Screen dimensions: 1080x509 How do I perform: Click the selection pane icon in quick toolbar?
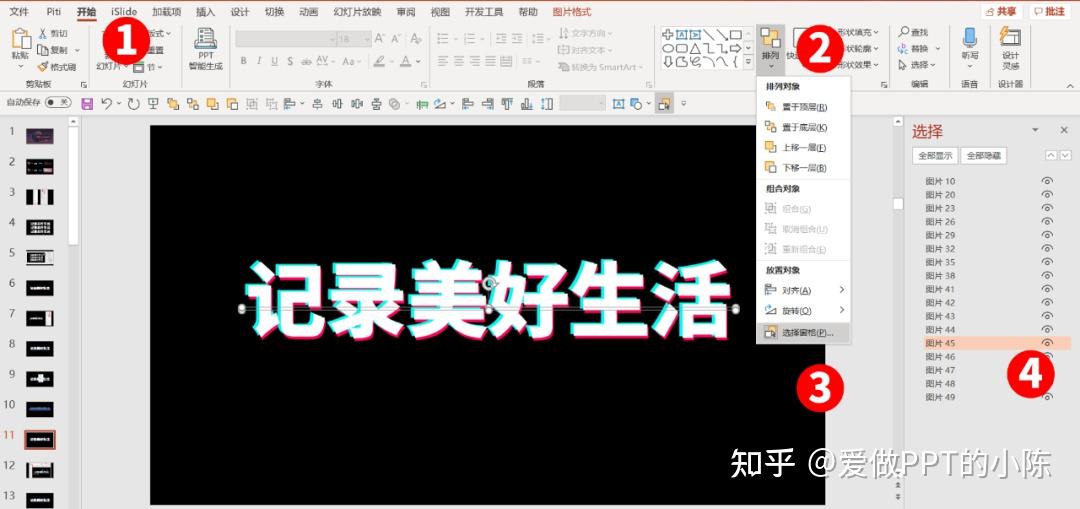pos(664,104)
